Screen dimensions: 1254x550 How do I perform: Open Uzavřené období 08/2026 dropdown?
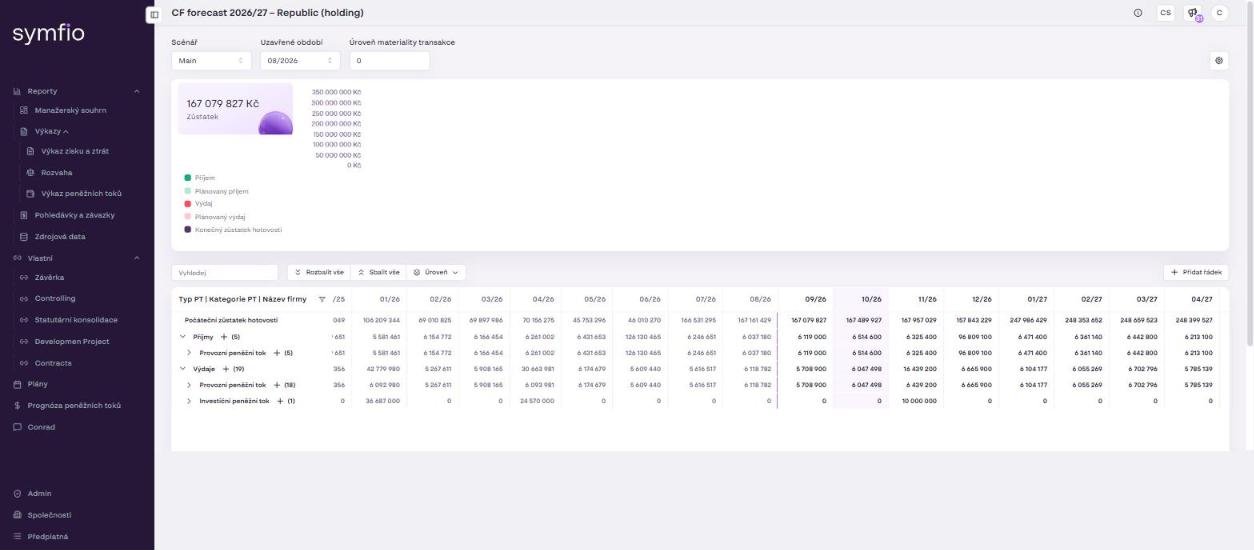click(x=300, y=60)
